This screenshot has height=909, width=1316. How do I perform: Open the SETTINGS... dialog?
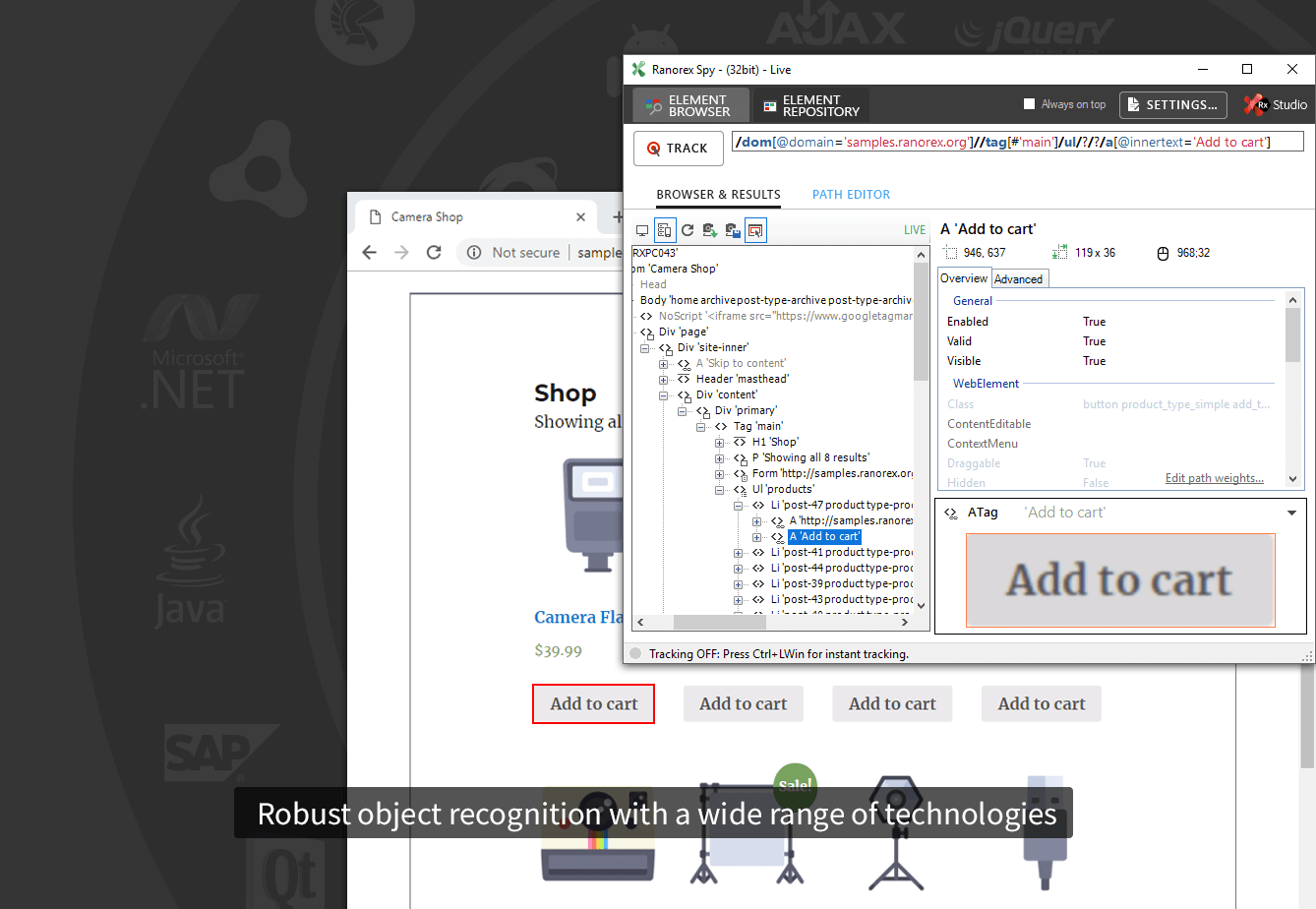click(x=1172, y=104)
